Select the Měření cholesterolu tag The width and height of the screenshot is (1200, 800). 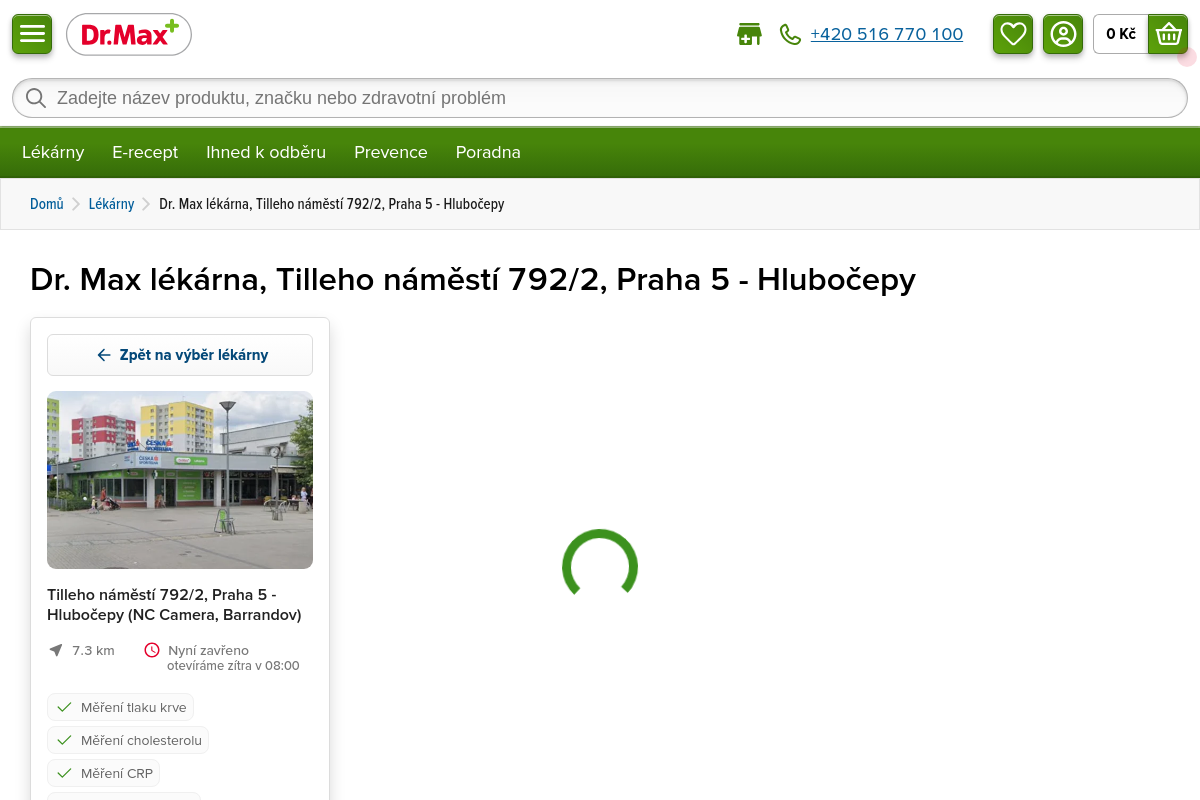pos(128,740)
